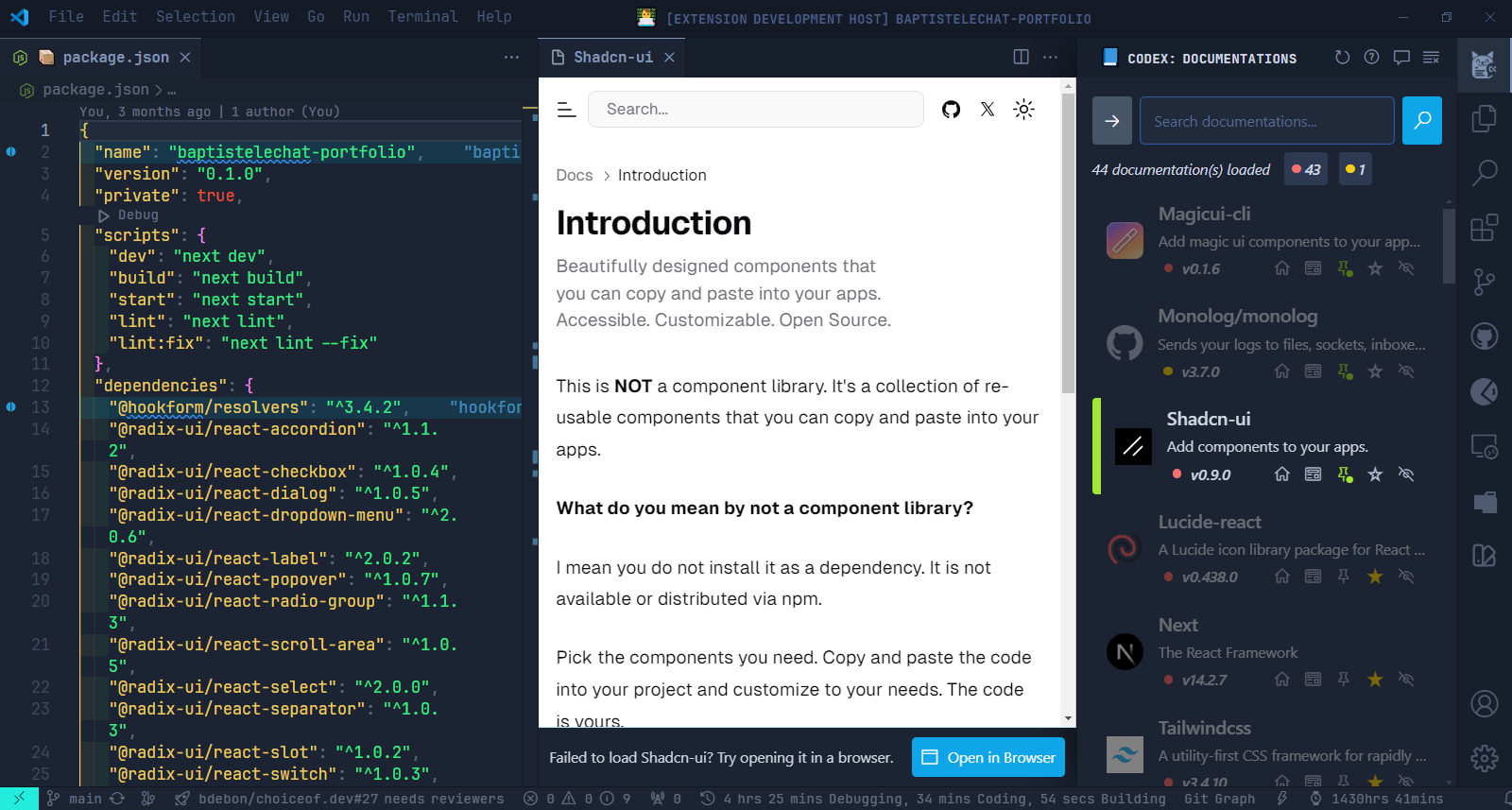Image resolution: width=1512 pixels, height=810 pixels.
Task: Switch to the package.json tab
Action: tap(101, 58)
